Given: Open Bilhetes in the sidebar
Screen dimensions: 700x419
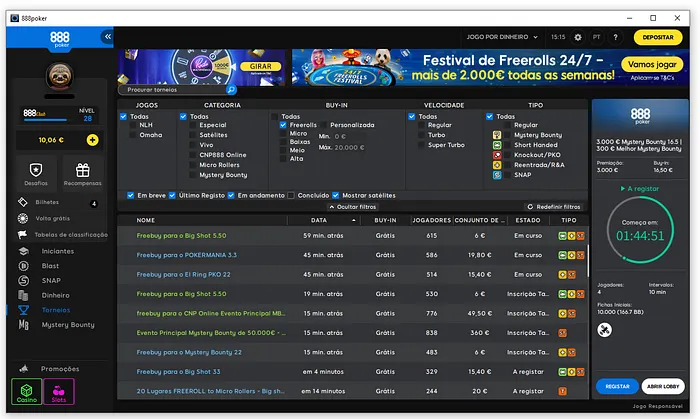Looking at the screenshot, I should tap(47, 202).
